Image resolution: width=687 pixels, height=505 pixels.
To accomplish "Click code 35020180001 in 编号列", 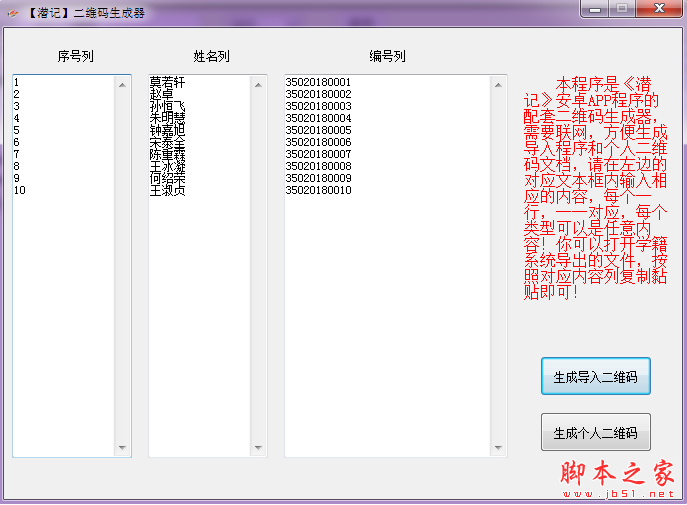I will tap(319, 82).
